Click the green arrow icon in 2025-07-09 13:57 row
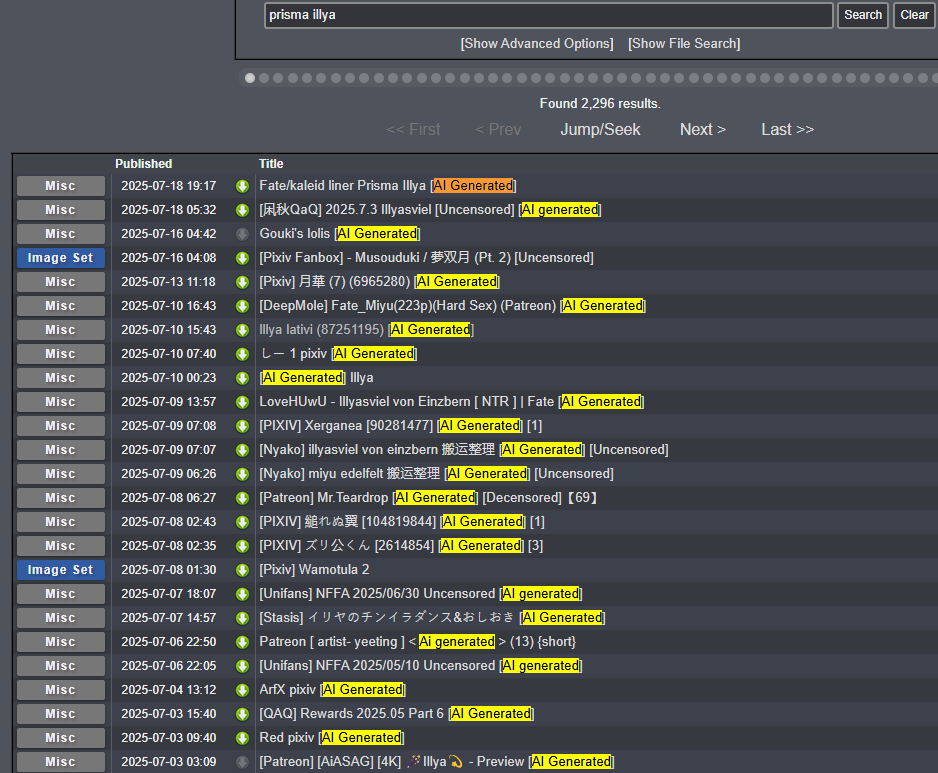 pos(242,402)
